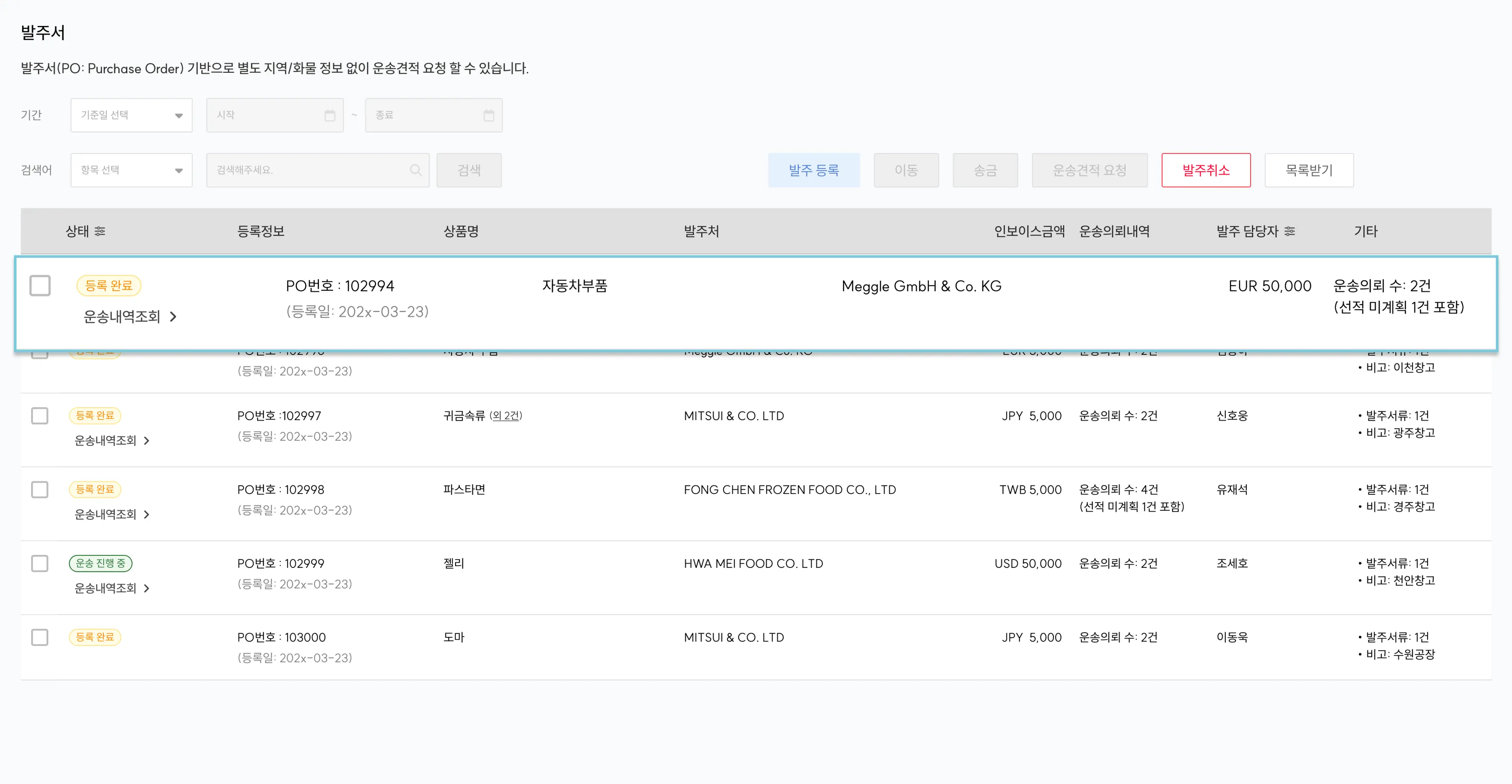Click the 운송견적 요청 button
Image resolution: width=1512 pixels, height=784 pixels.
(1090, 170)
